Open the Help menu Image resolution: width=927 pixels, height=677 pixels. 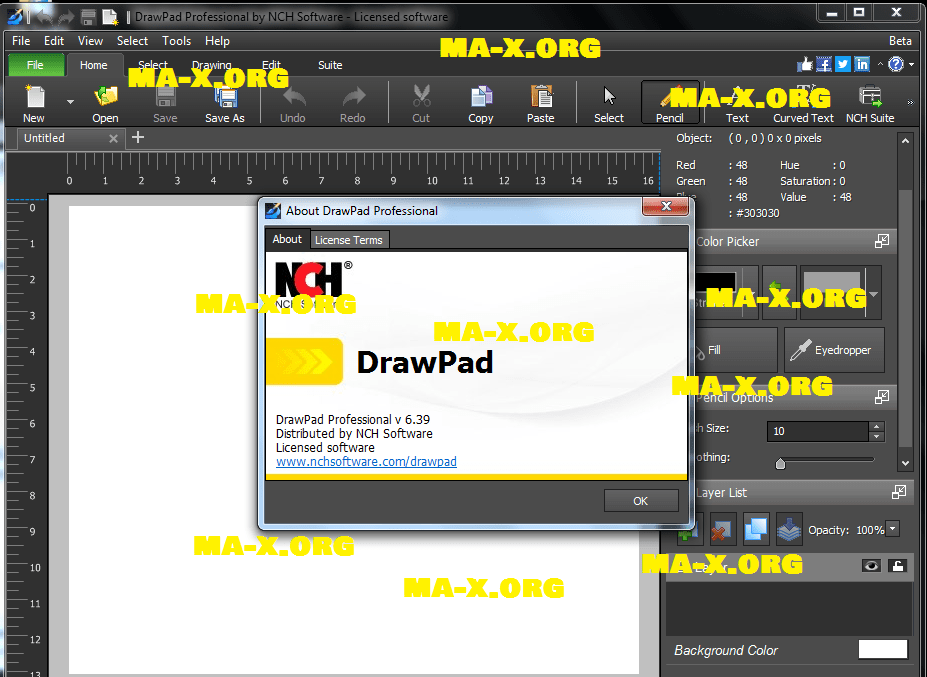point(218,41)
